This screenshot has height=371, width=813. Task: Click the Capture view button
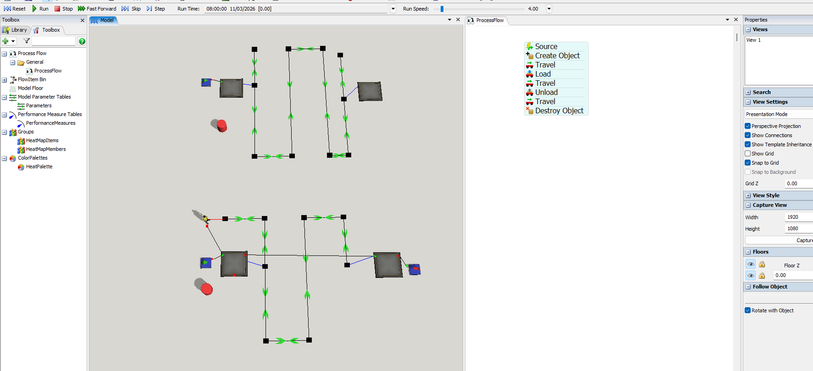tap(779, 240)
